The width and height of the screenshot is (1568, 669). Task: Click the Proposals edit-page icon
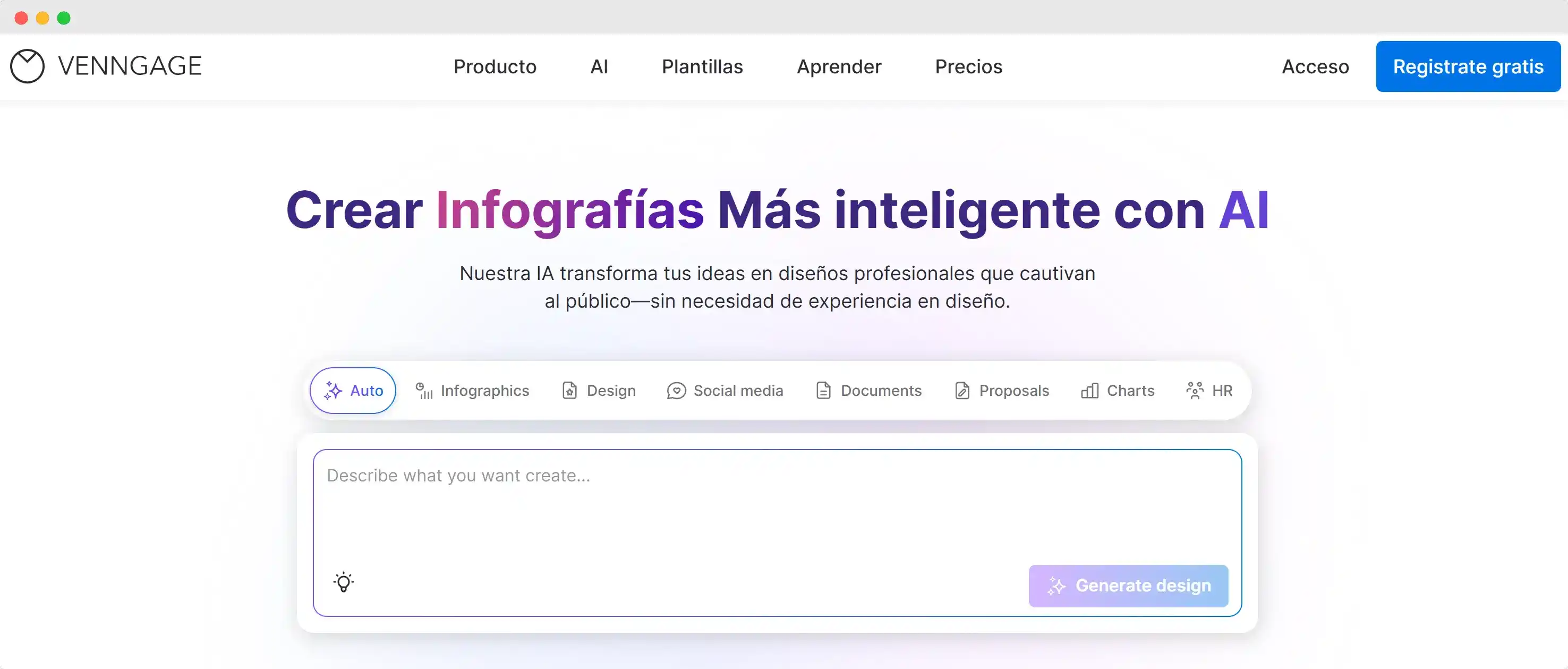coord(962,391)
